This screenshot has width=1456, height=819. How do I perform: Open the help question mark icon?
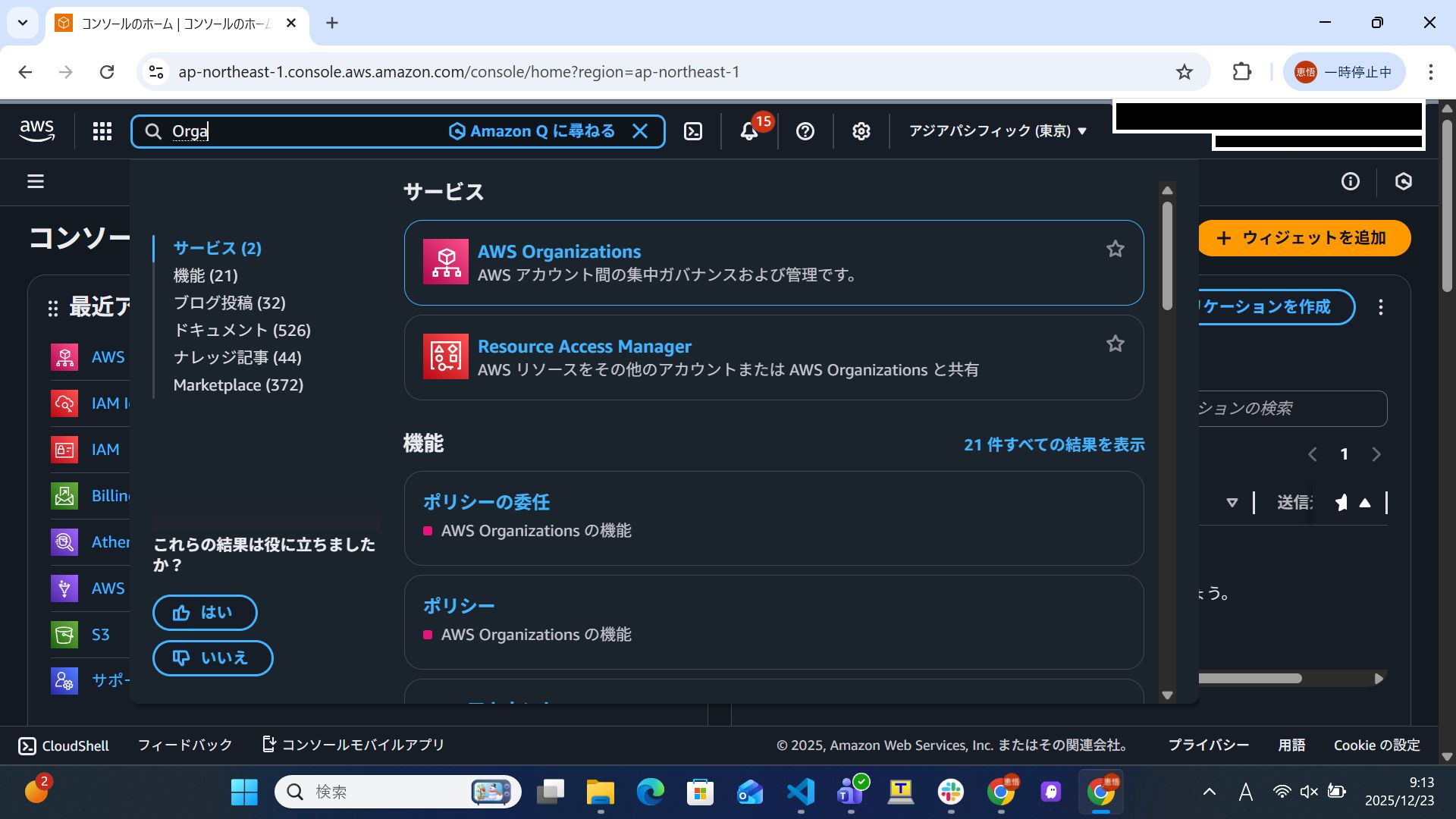805,131
